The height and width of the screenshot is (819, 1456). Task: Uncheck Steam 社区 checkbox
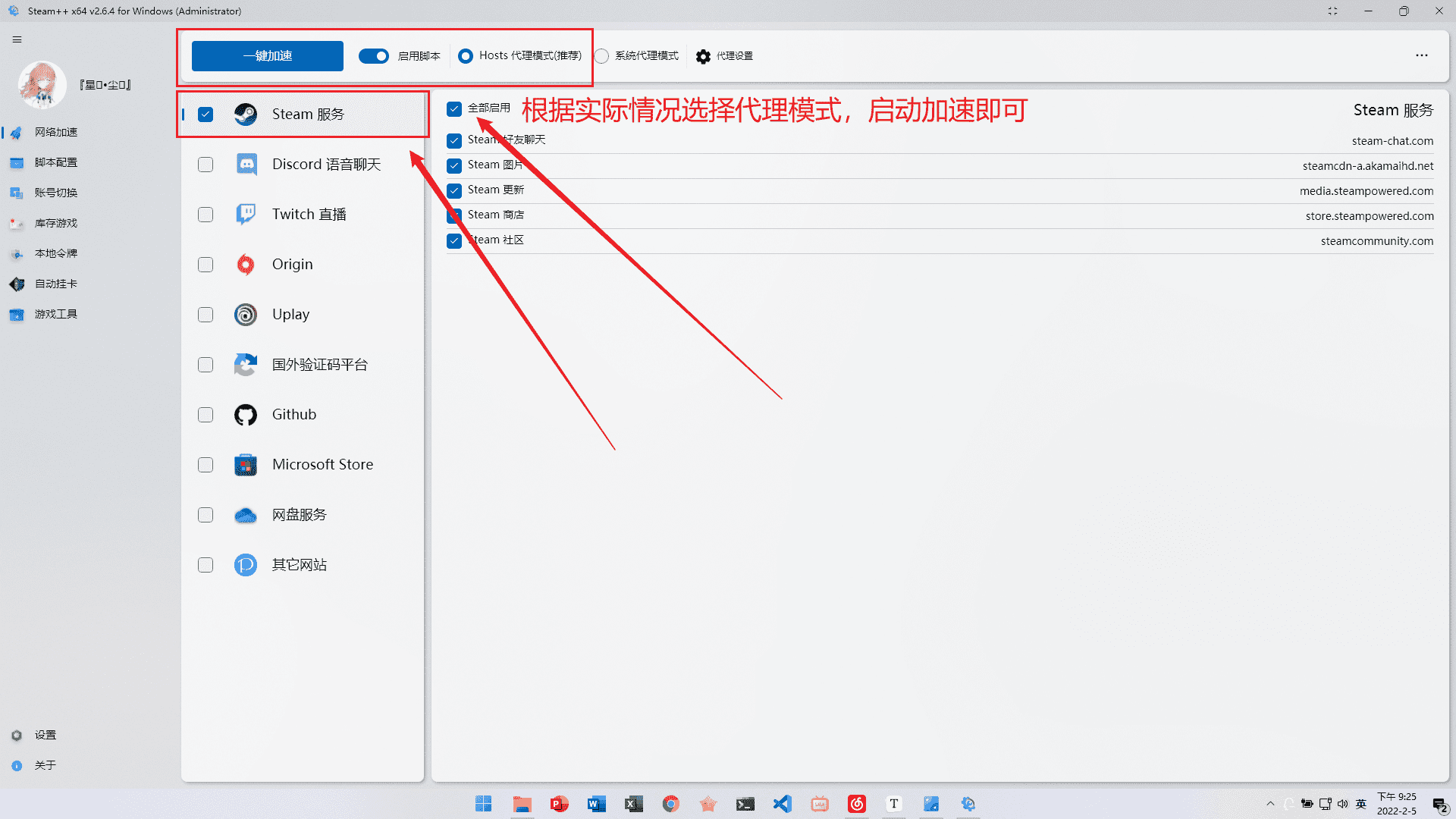tap(454, 241)
